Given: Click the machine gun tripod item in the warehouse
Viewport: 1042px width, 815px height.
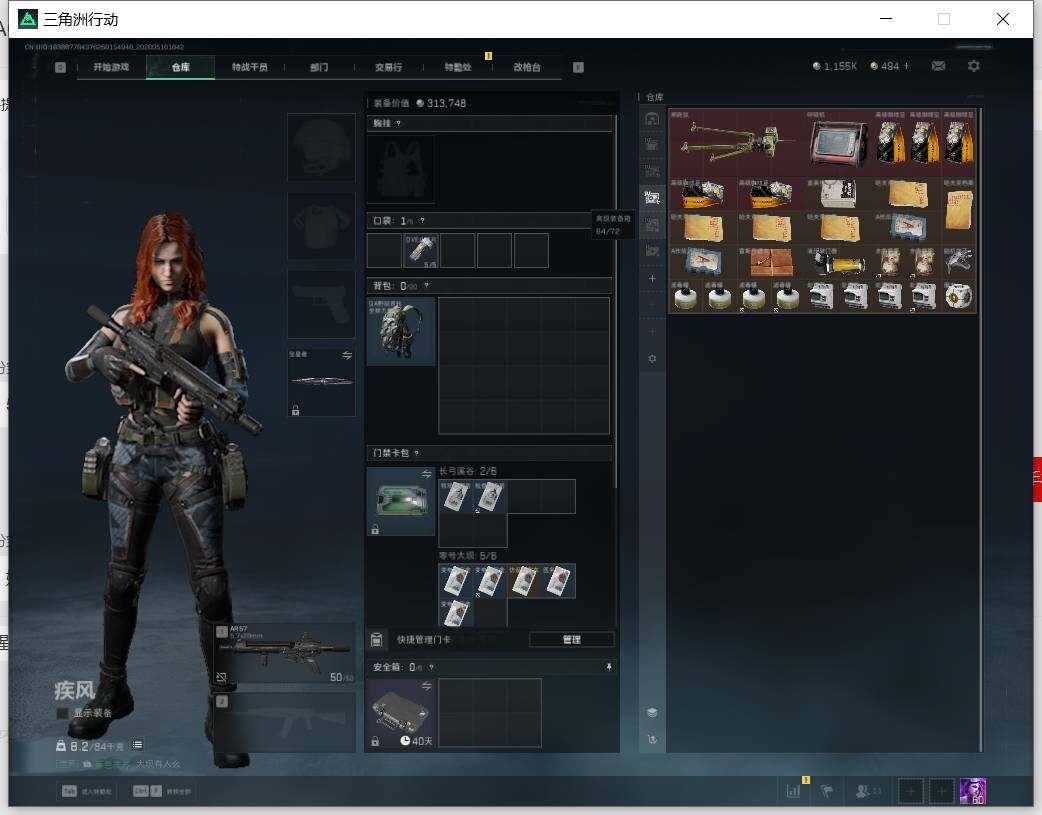Looking at the screenshot, I should pos(736,142).
